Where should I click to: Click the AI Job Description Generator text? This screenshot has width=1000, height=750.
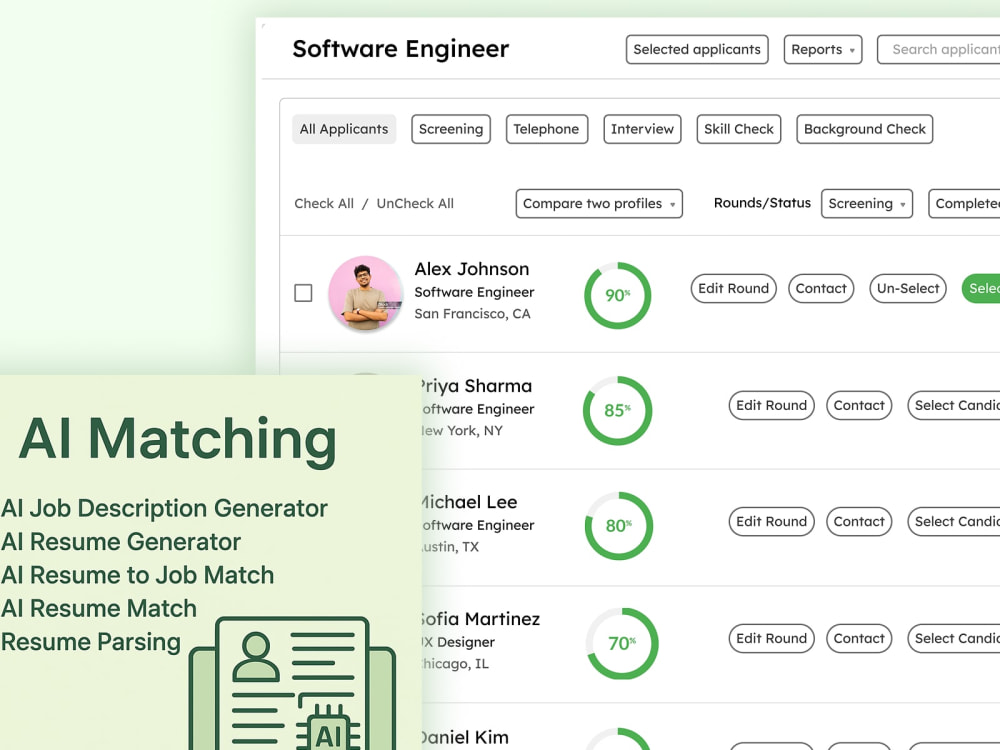[x=165, y=508]
